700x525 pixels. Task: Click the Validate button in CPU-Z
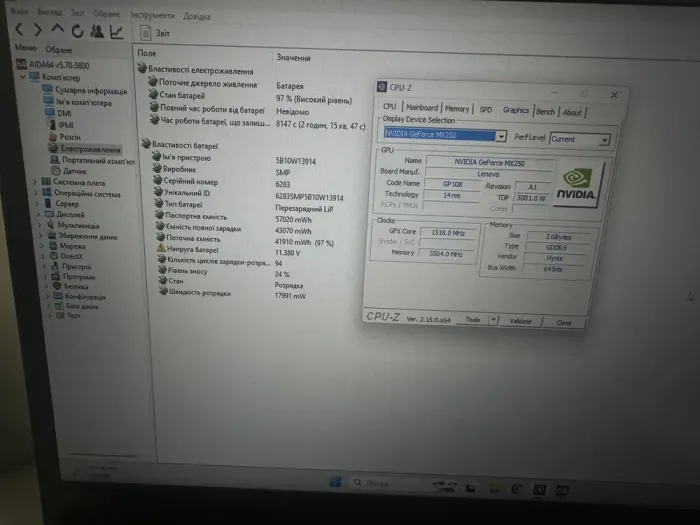[x=521, y=321]
